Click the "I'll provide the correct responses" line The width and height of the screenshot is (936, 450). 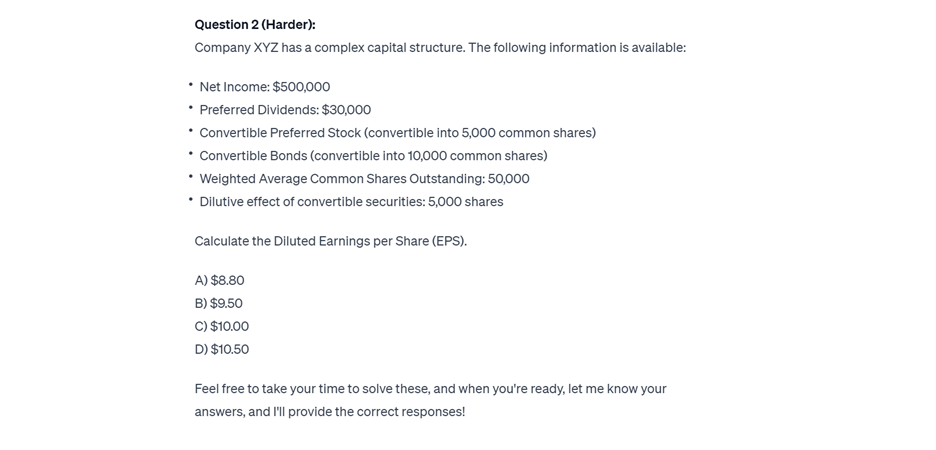(x=329, y=412)
